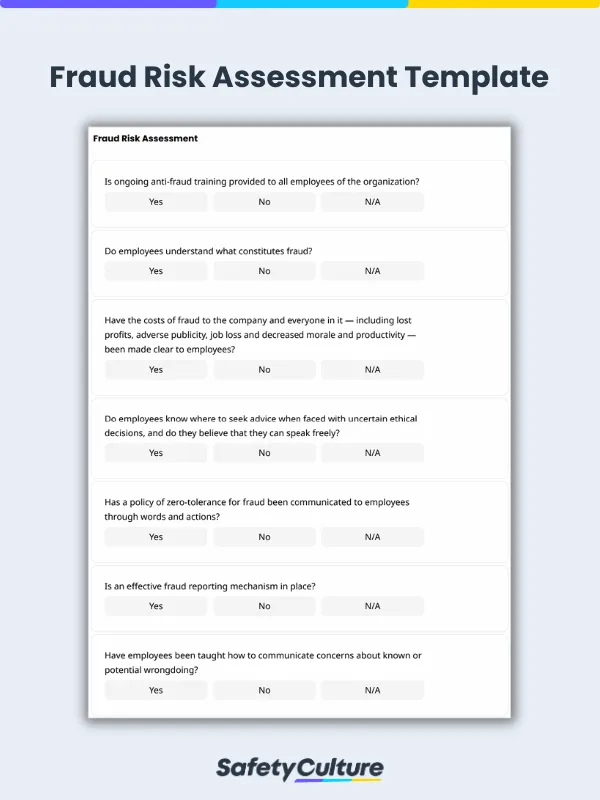Mark Yes for costs of fraud question
Viewport: 600px width, 800px height.
pos(156,370)
